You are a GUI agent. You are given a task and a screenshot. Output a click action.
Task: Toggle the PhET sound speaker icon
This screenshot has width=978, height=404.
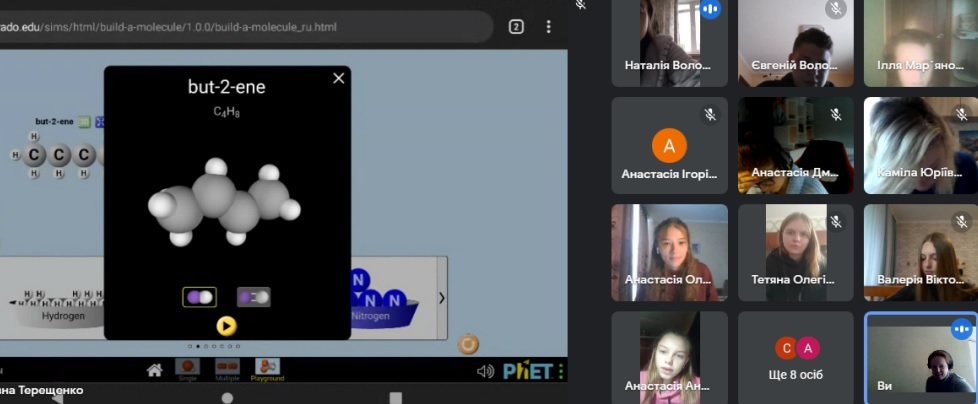(x=485, y=372)
